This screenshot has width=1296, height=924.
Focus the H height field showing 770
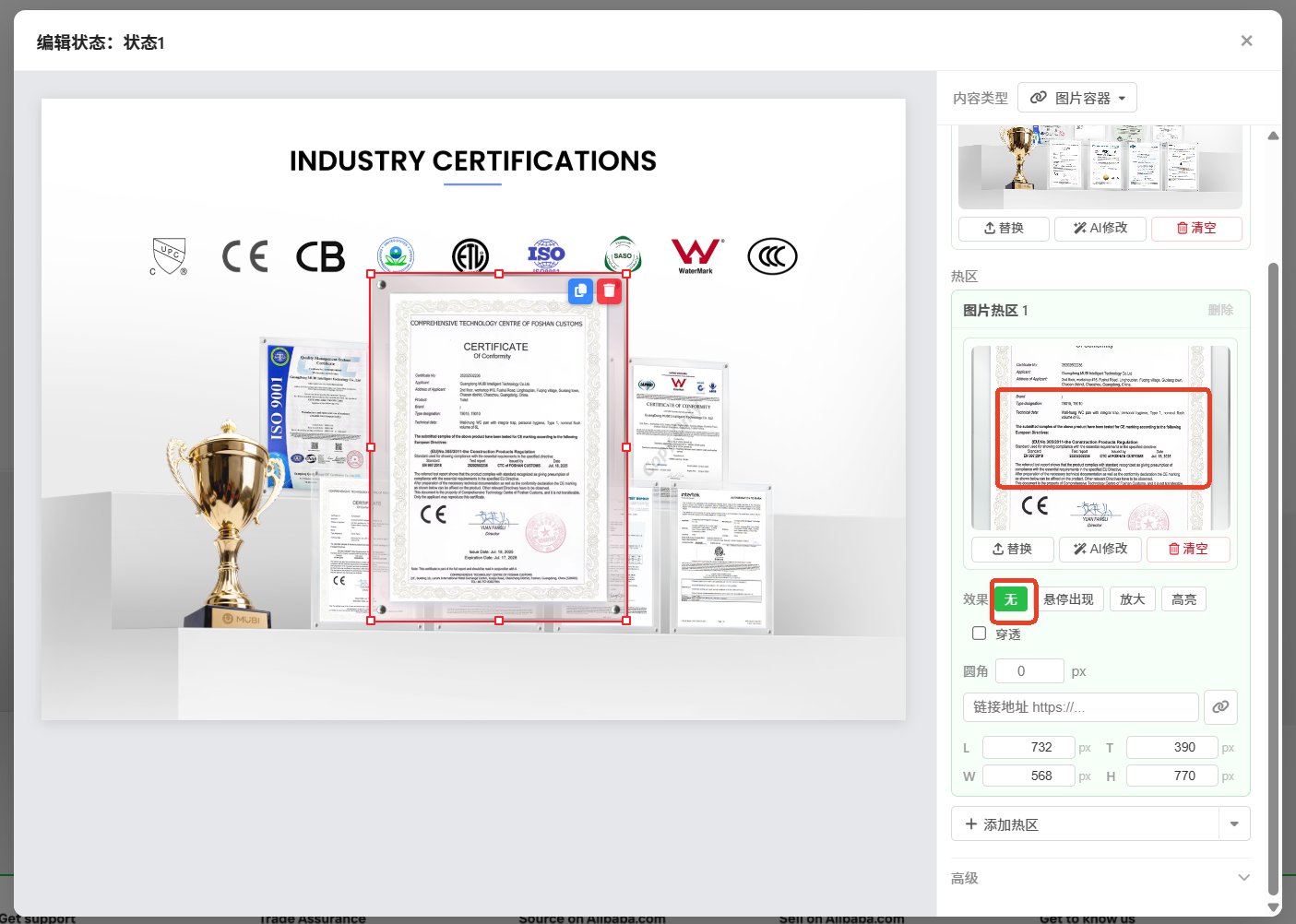[x=1172, y=776]
